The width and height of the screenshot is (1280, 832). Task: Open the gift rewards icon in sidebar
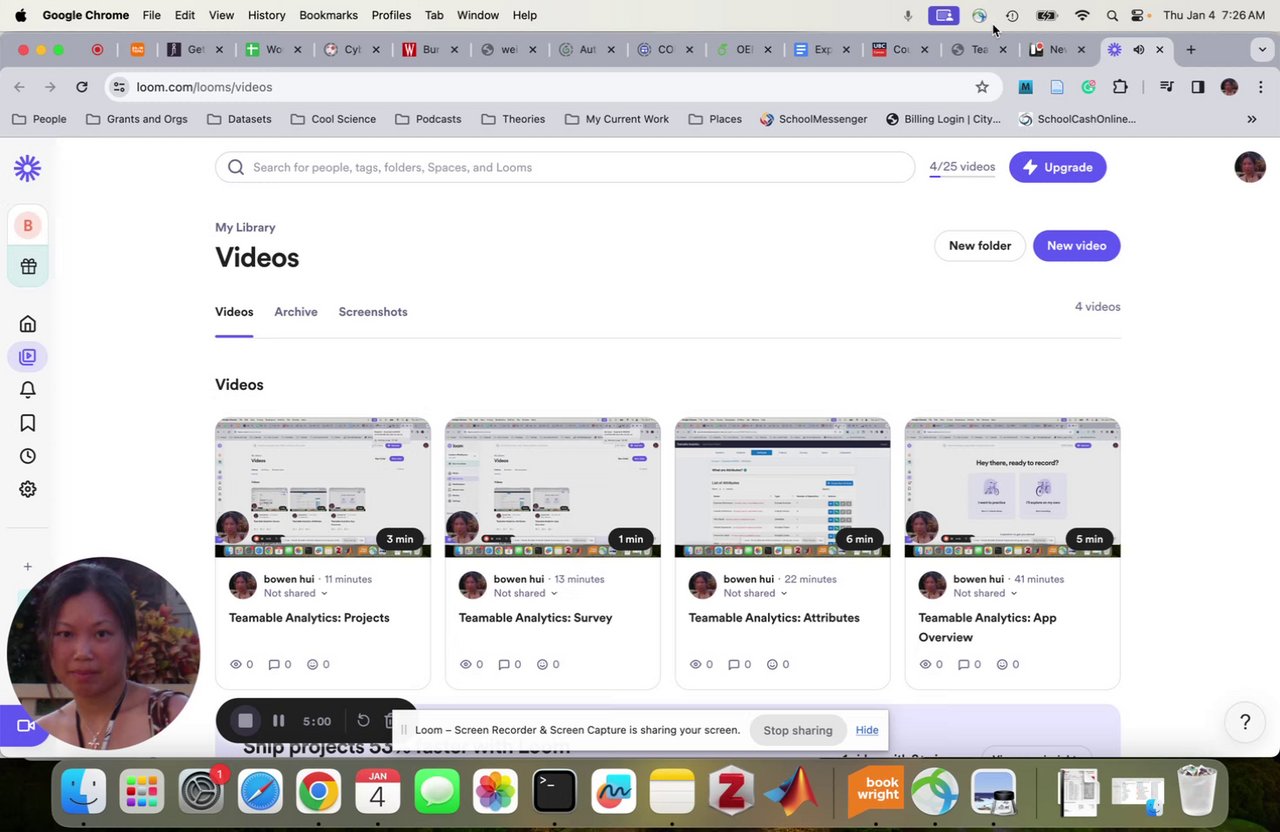pos(28,267)
